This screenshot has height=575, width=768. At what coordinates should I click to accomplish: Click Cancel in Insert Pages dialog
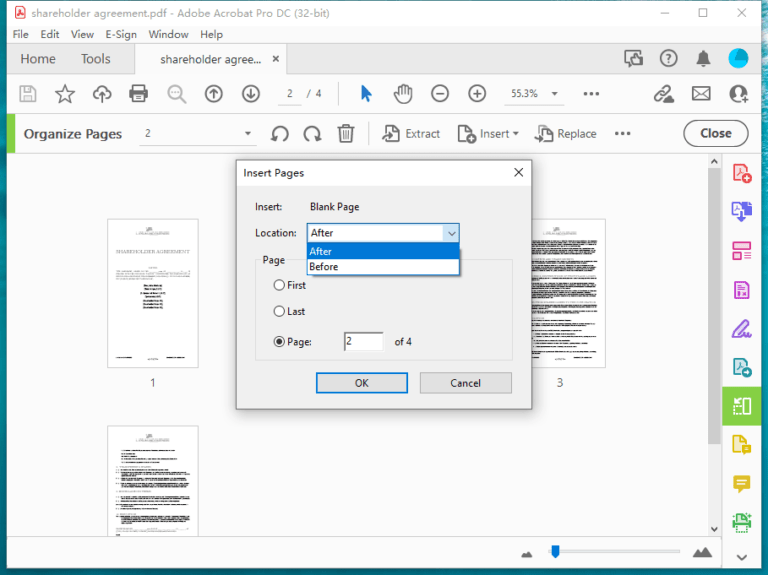tap(465, 383)
